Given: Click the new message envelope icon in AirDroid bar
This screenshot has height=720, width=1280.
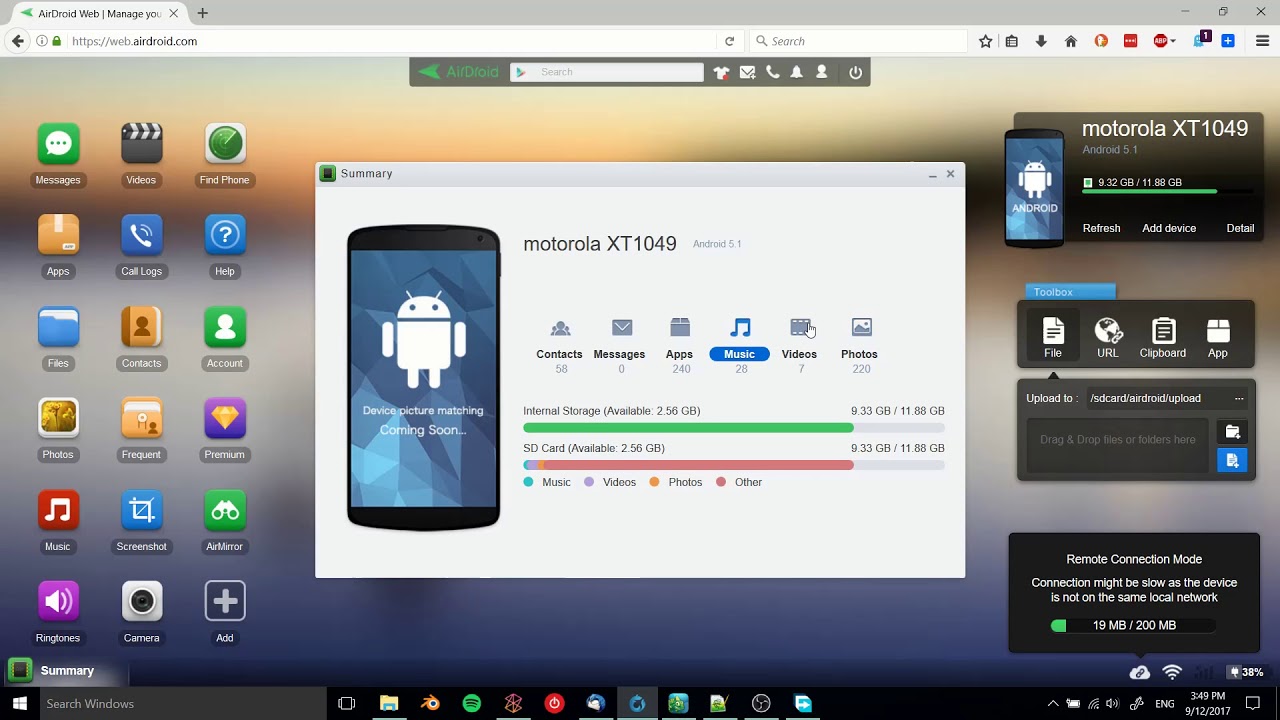Looking at the screenshot, I should click(747, 72).
